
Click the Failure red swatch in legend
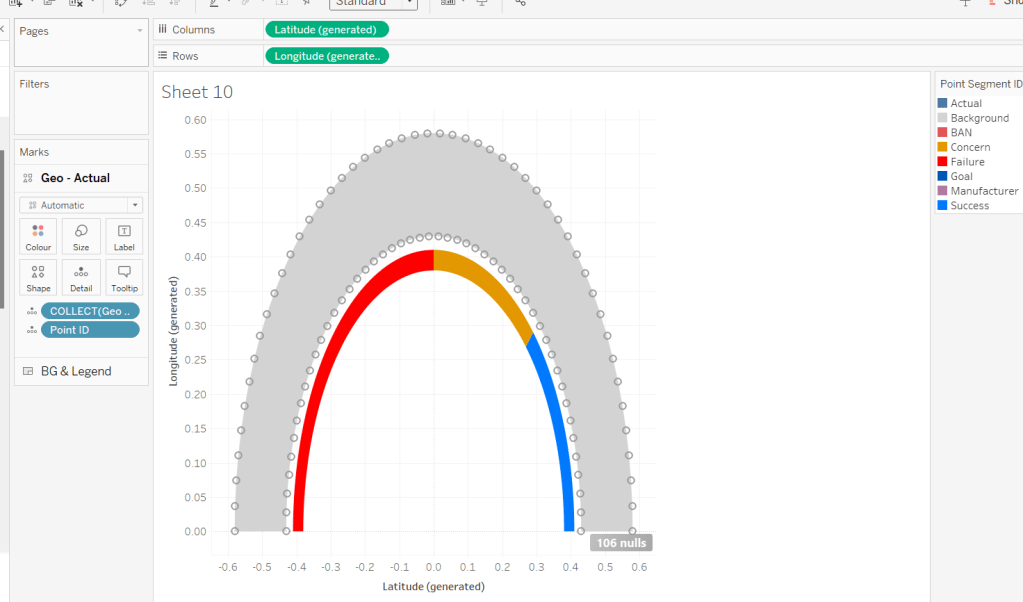pos(942,162)
